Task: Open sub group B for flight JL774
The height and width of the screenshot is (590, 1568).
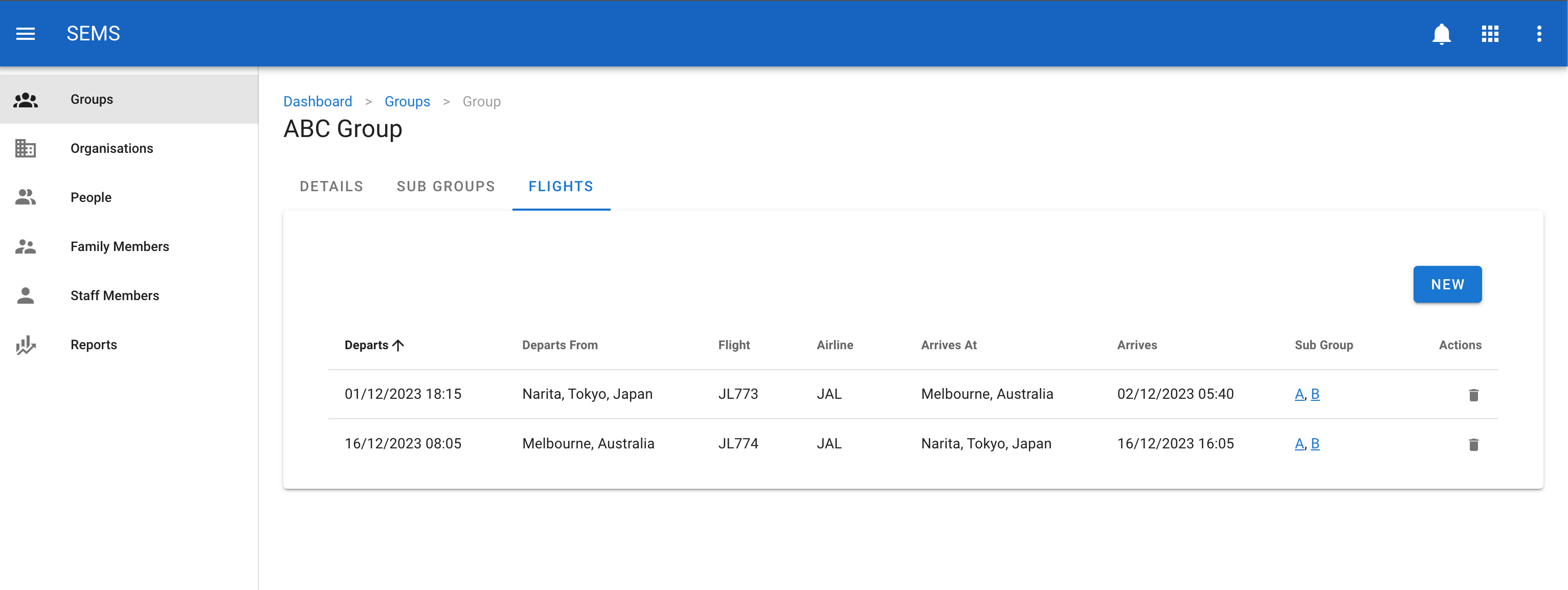Action: (1315, 444)
